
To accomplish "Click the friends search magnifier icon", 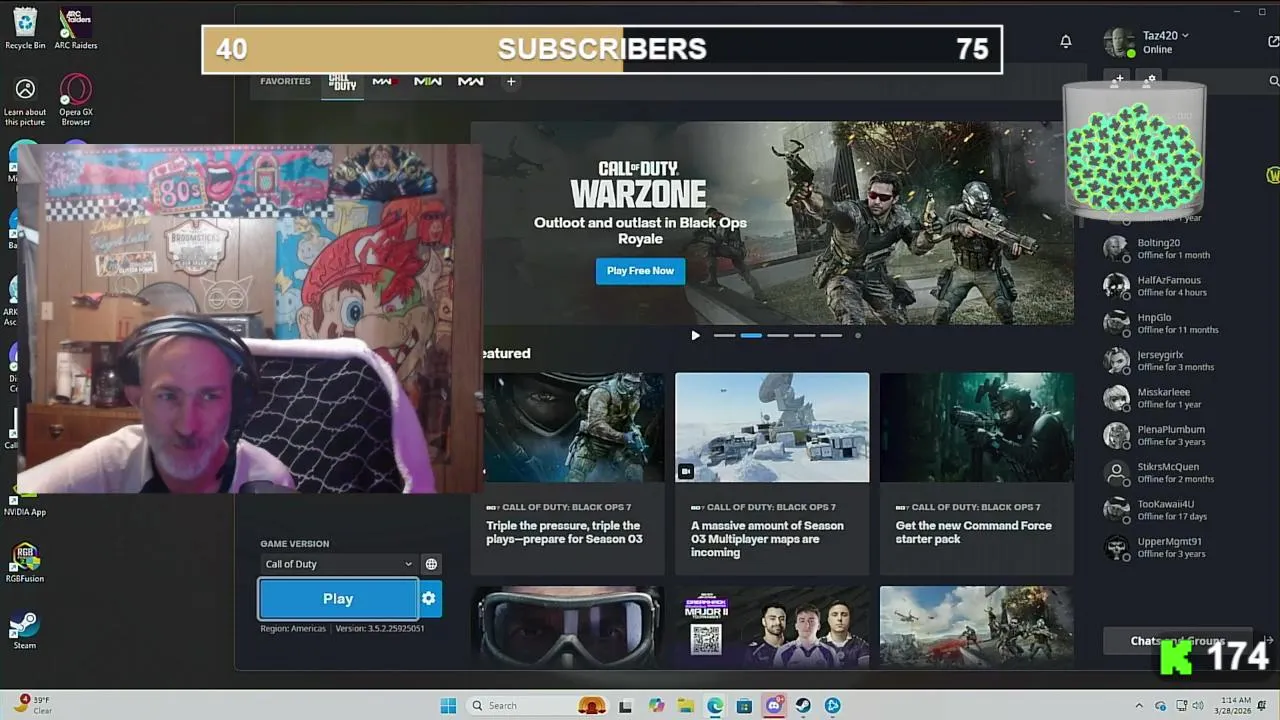I will coord(1274,81).
